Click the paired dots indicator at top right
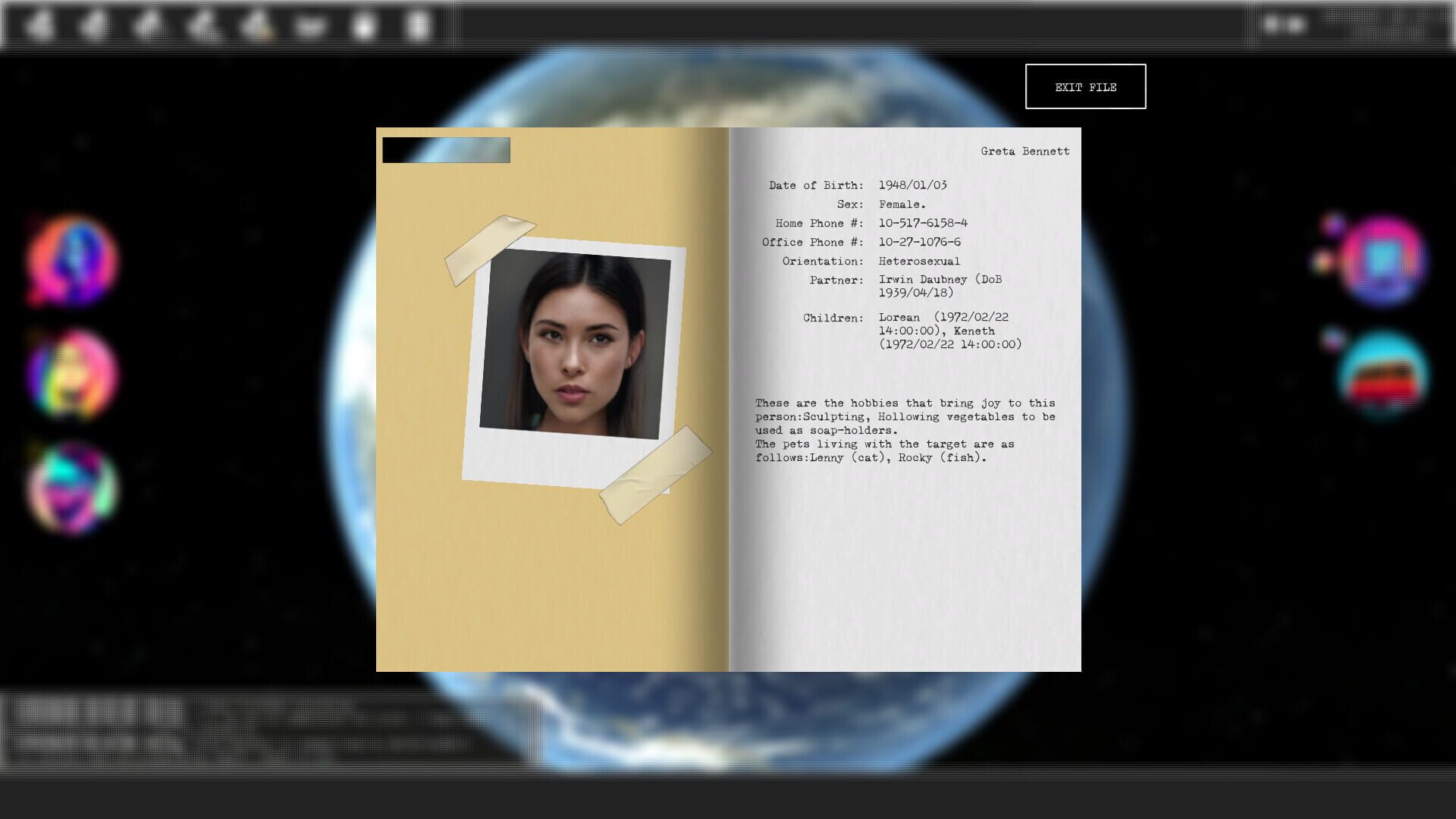Screen dimensions: 1456x819 pyautogui.click(x=1284, y=25)
